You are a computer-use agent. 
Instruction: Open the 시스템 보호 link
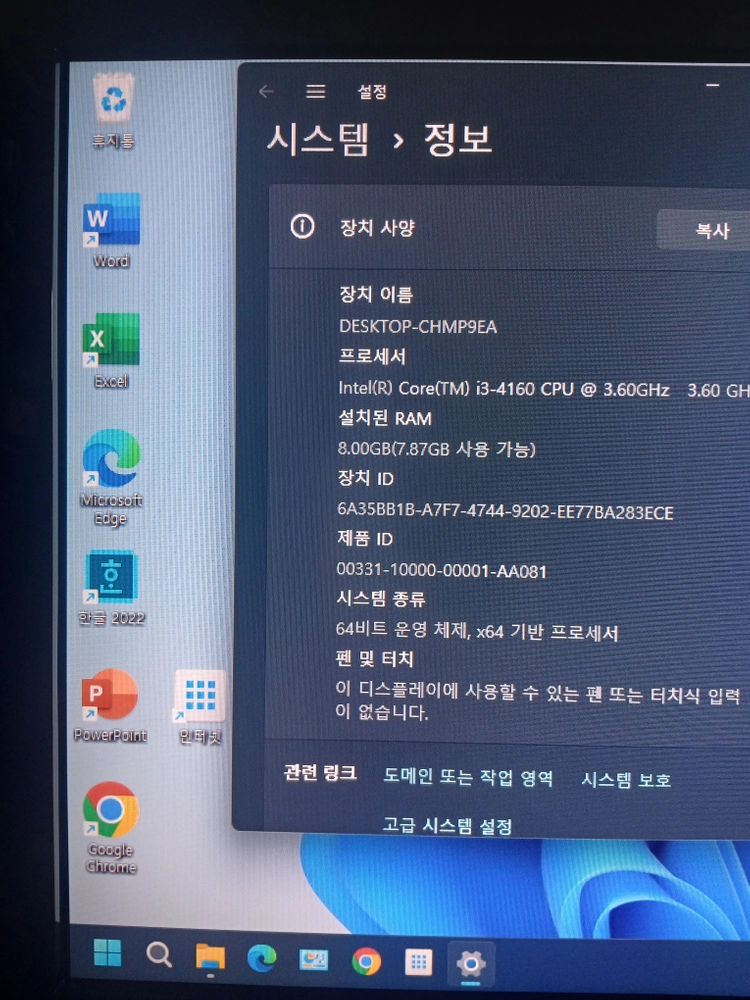click(x=626, y=779)
